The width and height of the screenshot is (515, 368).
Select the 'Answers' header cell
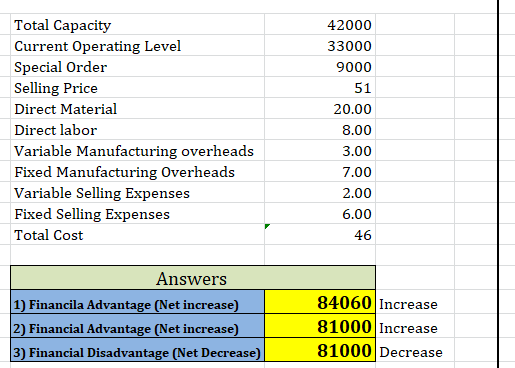193,278
